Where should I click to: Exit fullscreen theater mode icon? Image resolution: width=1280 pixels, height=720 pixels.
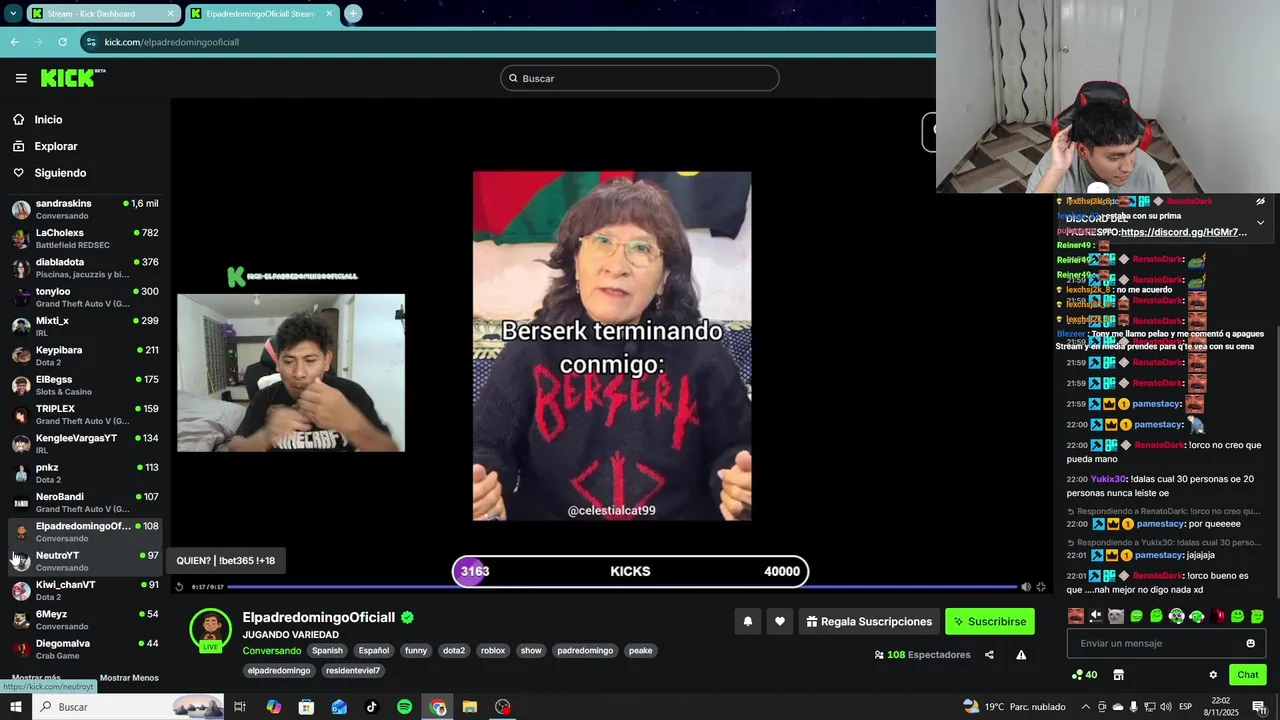[x=1041, y=587]
